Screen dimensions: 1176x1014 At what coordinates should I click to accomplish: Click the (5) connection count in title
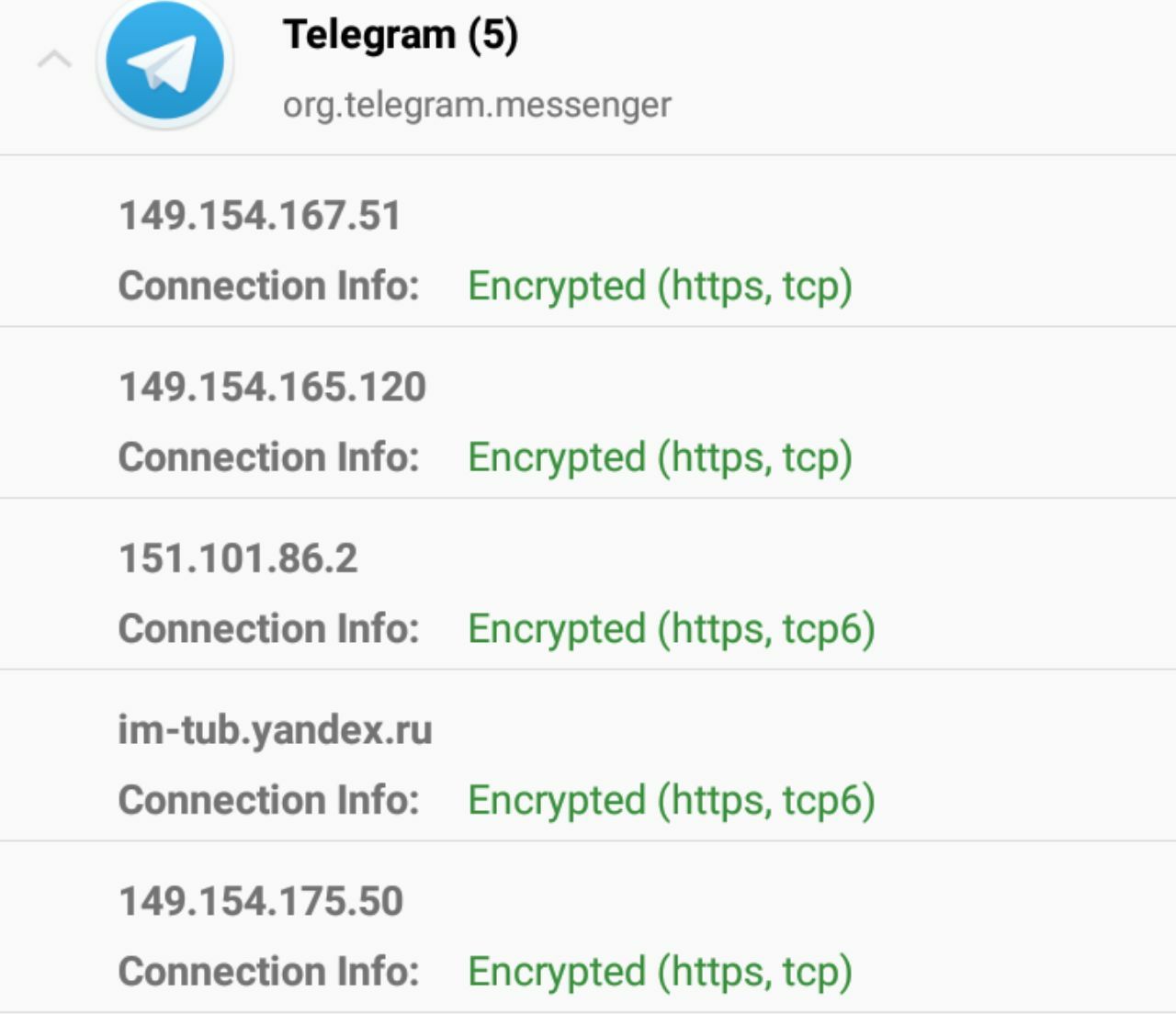pyautogui.click(x=492, y=35)
